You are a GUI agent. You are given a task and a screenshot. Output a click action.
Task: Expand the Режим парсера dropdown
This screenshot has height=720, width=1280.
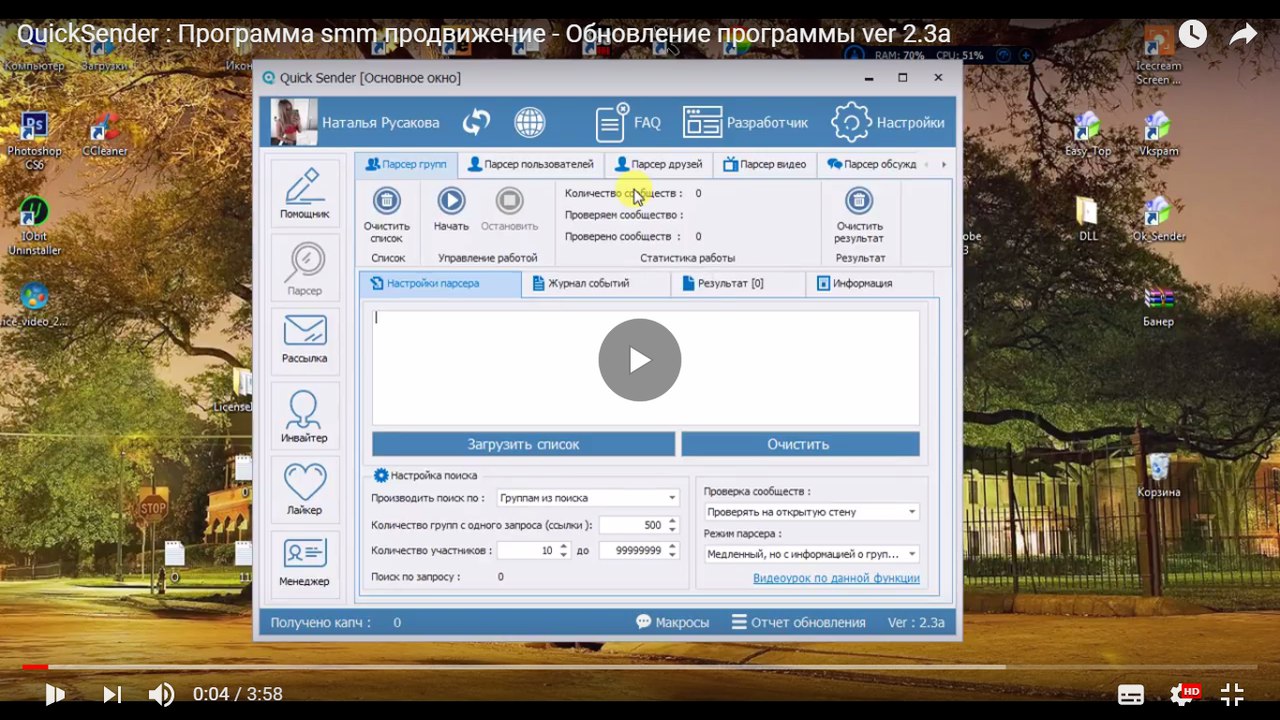[810, 554]
